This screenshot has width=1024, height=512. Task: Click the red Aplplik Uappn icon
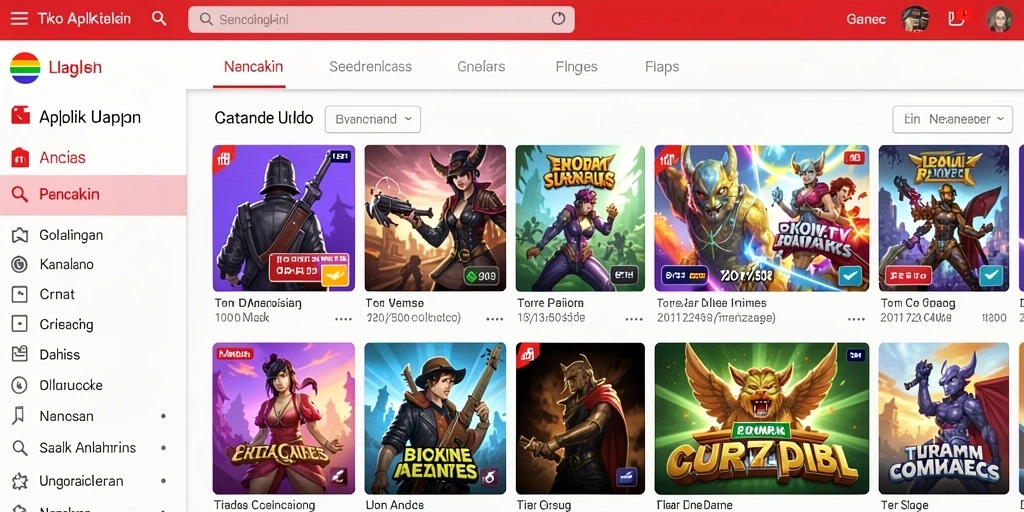click(21, 116)
